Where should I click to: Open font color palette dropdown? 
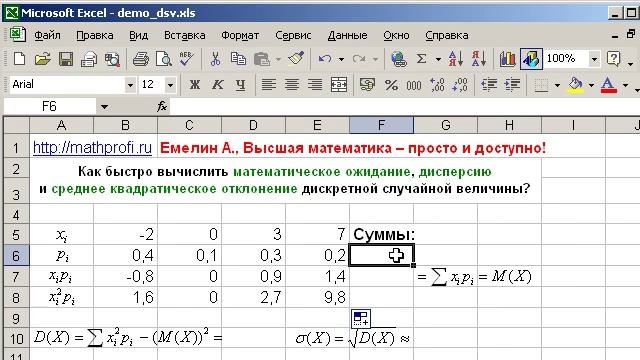click(625, 85)
